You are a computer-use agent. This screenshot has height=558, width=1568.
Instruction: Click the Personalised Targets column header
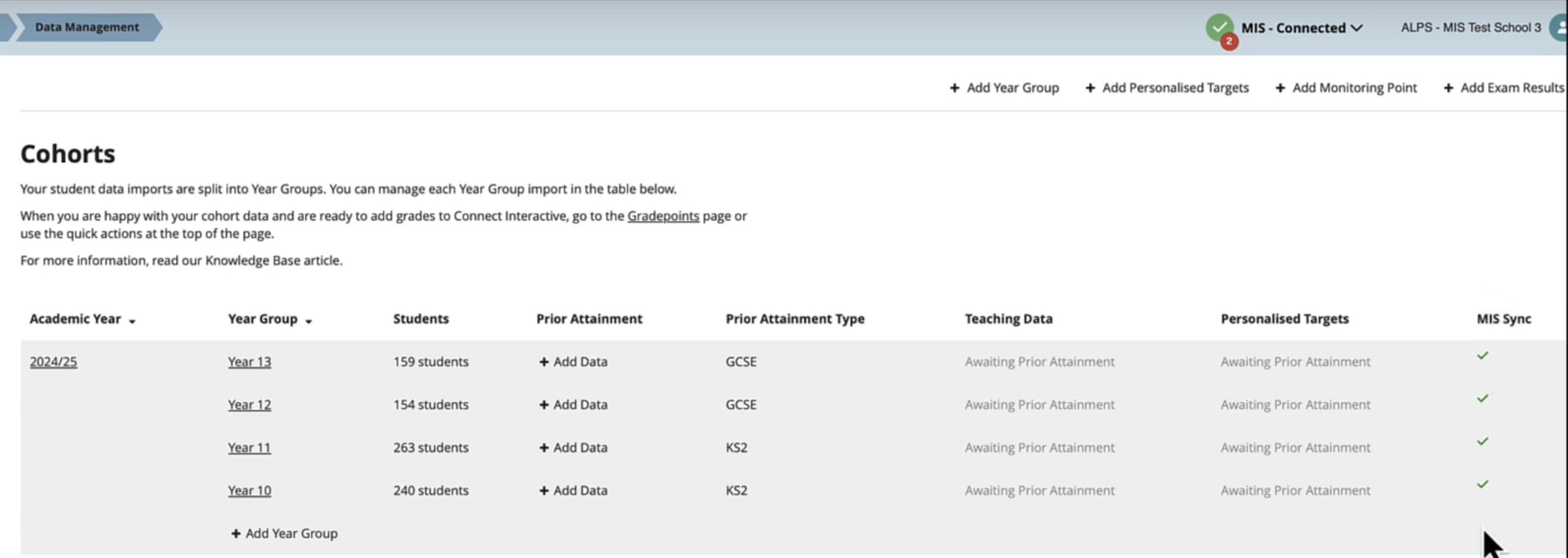(x=1284, y=319)
